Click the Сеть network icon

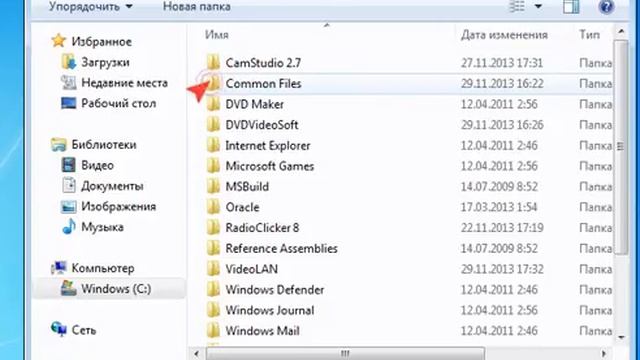coord(59,329)
